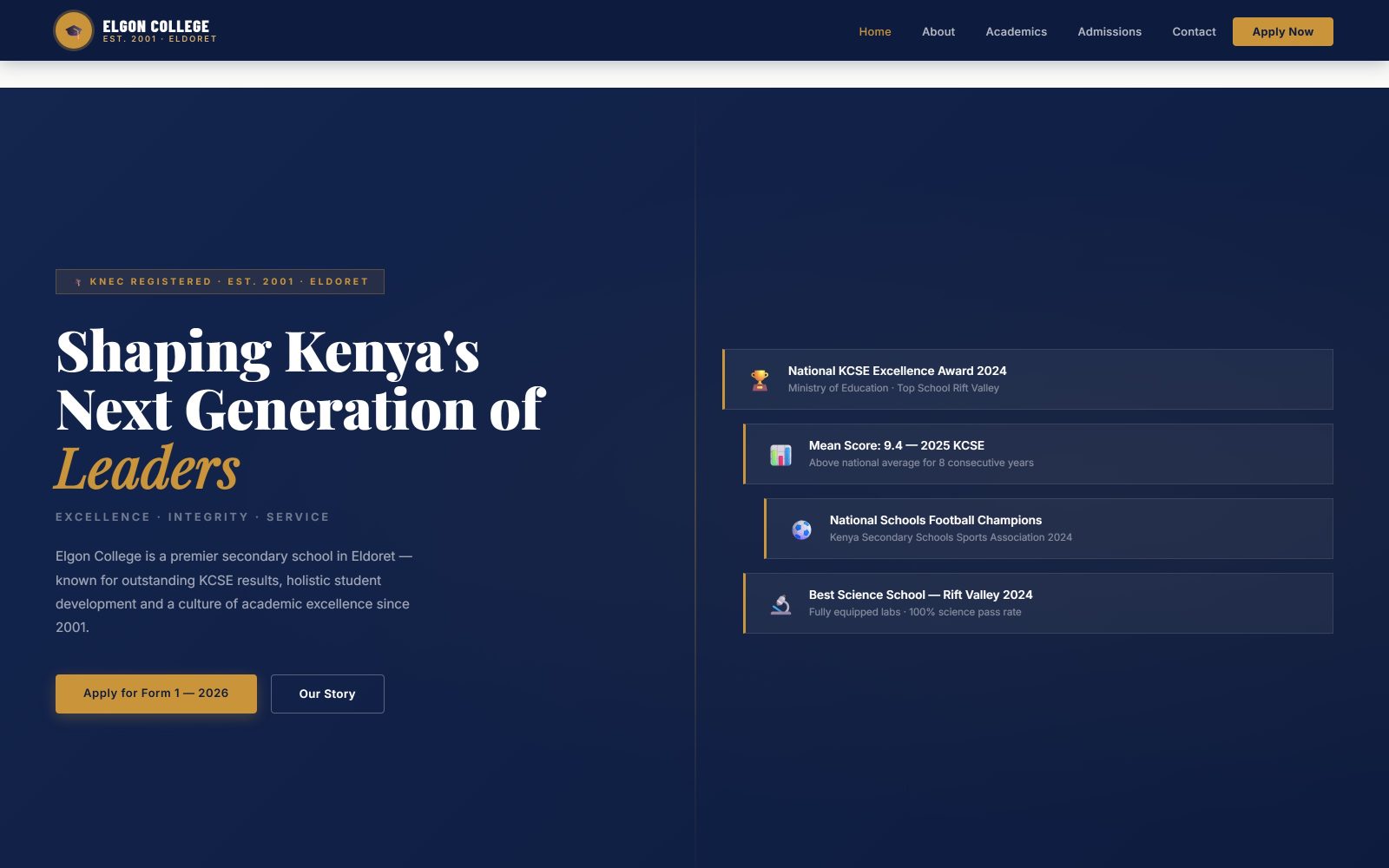Open the Contact page link
Image resolution: width=1389 pixels, height=868 pixels.
[1194, 31]
